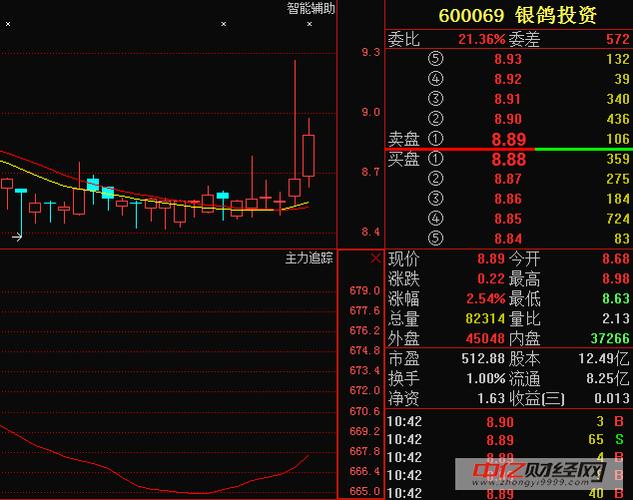Click the 今开 opening price 8.68
Viewport: 633px width, 500px height.
point(616,259)
